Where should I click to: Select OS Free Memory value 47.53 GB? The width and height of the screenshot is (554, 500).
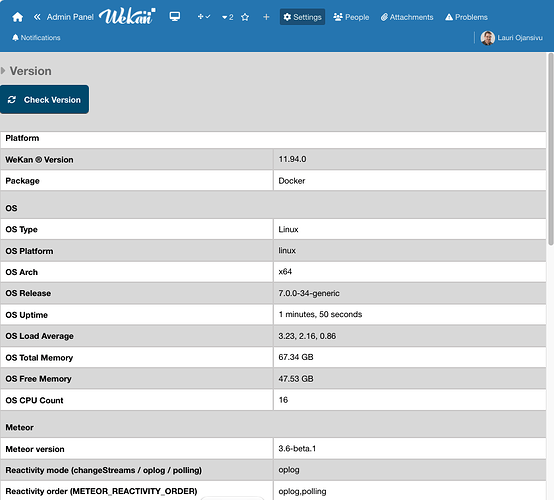point(296,378)
